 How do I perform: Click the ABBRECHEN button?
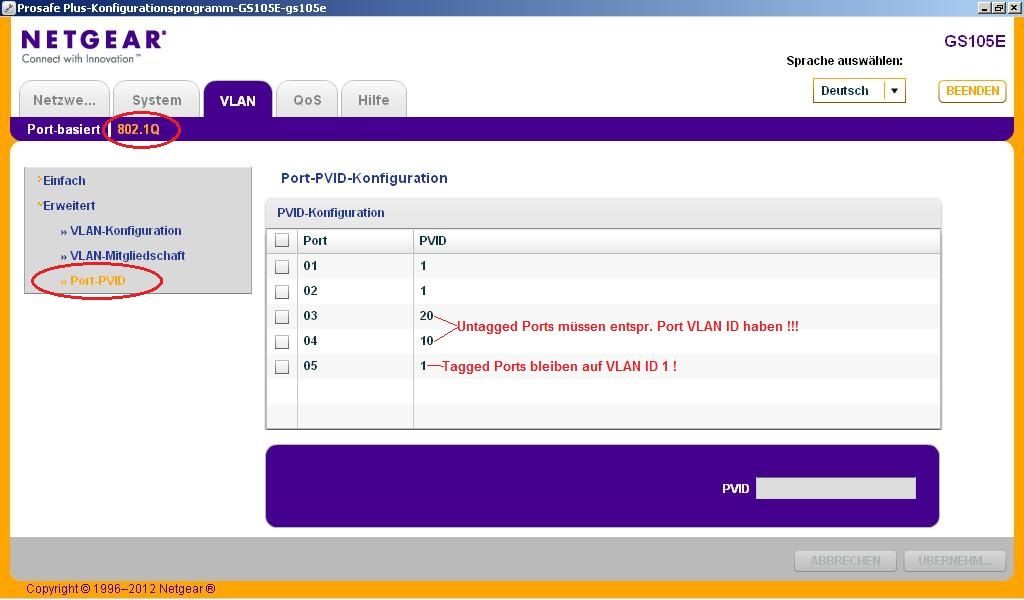click(846, 561)
